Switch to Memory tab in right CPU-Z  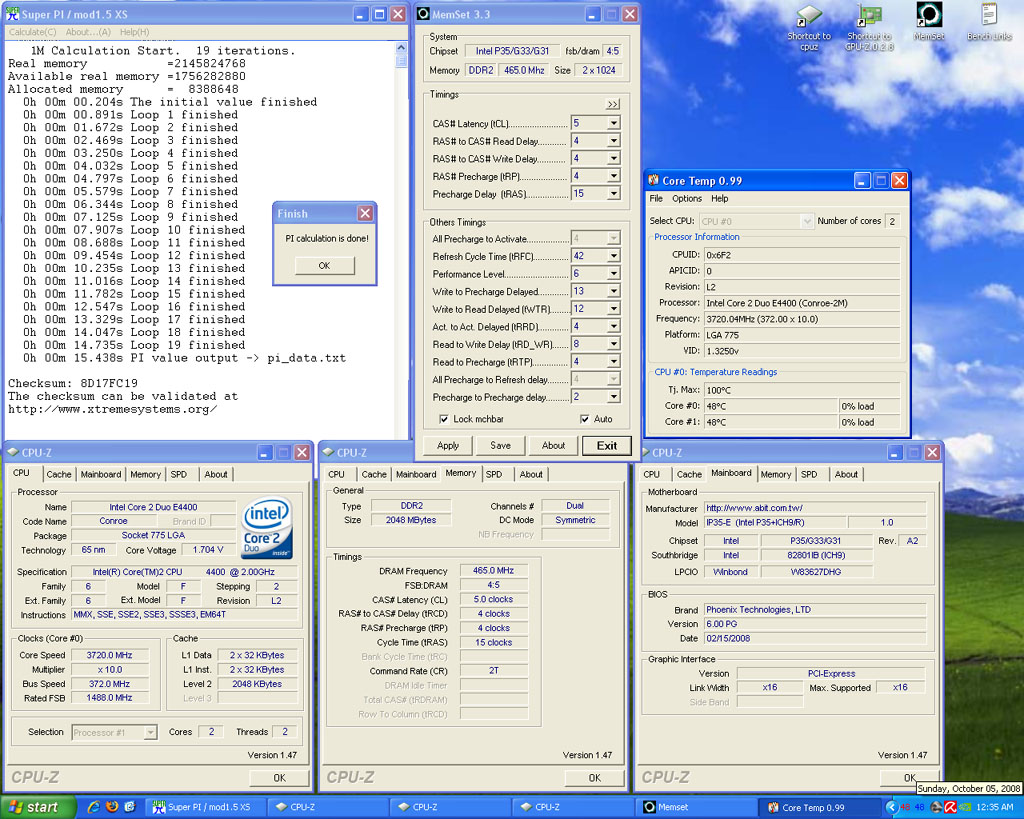point(776,475)
